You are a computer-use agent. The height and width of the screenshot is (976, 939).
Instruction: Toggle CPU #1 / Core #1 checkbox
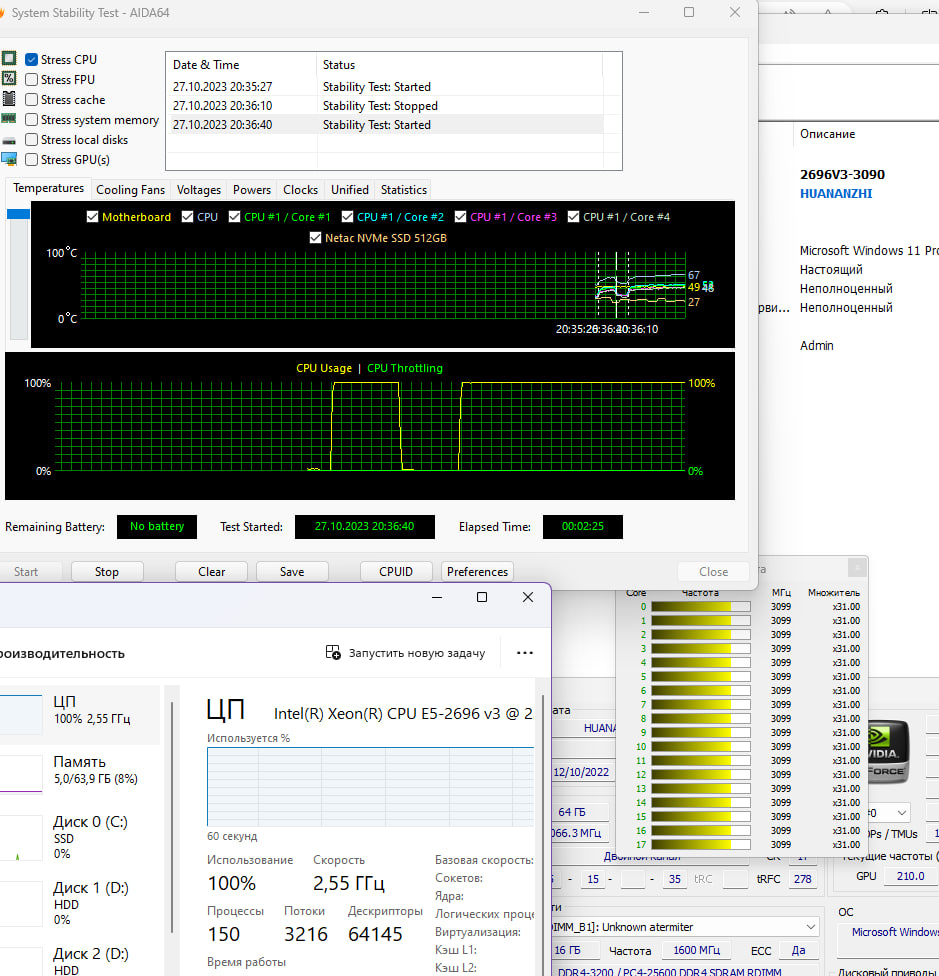(x=234, y=217)
